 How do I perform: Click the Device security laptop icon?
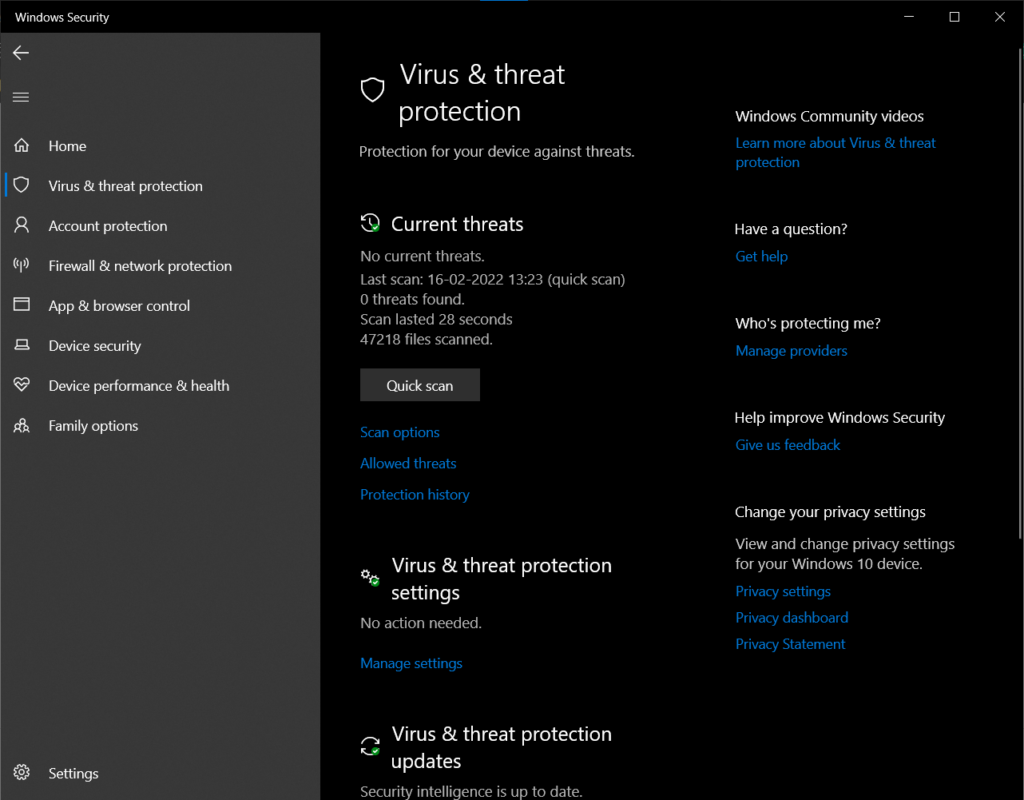pyautogui.click(x=22, y=345)
